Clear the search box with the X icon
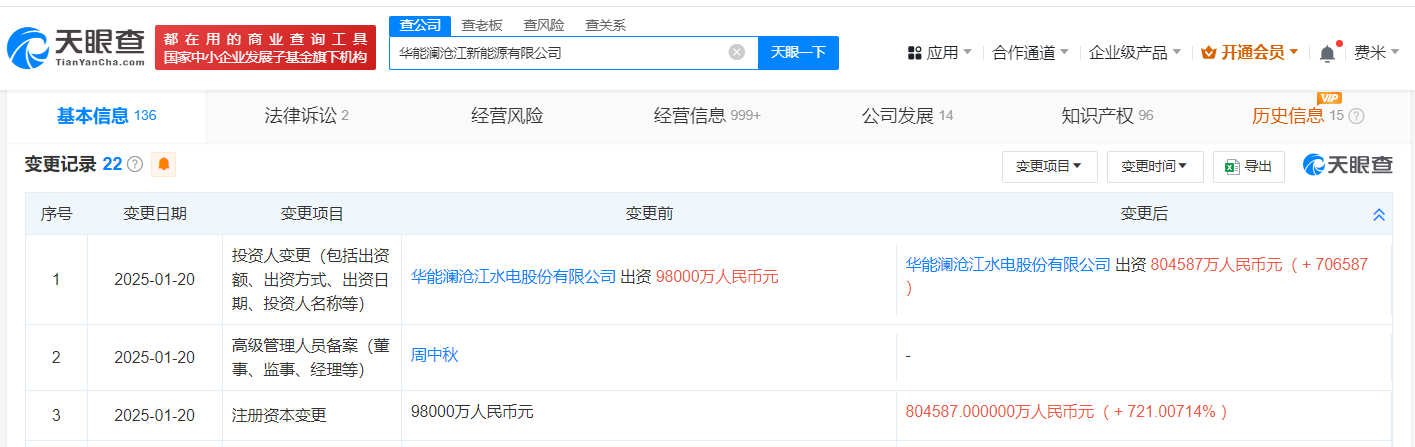 tap(737, 52)
